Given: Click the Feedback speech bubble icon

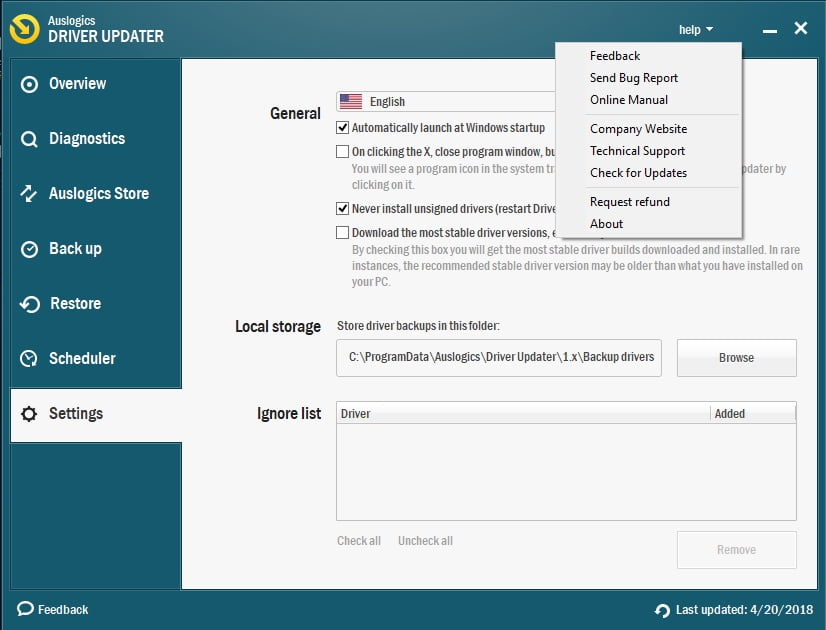Looking at the screenshot, I should click(25, 609).
